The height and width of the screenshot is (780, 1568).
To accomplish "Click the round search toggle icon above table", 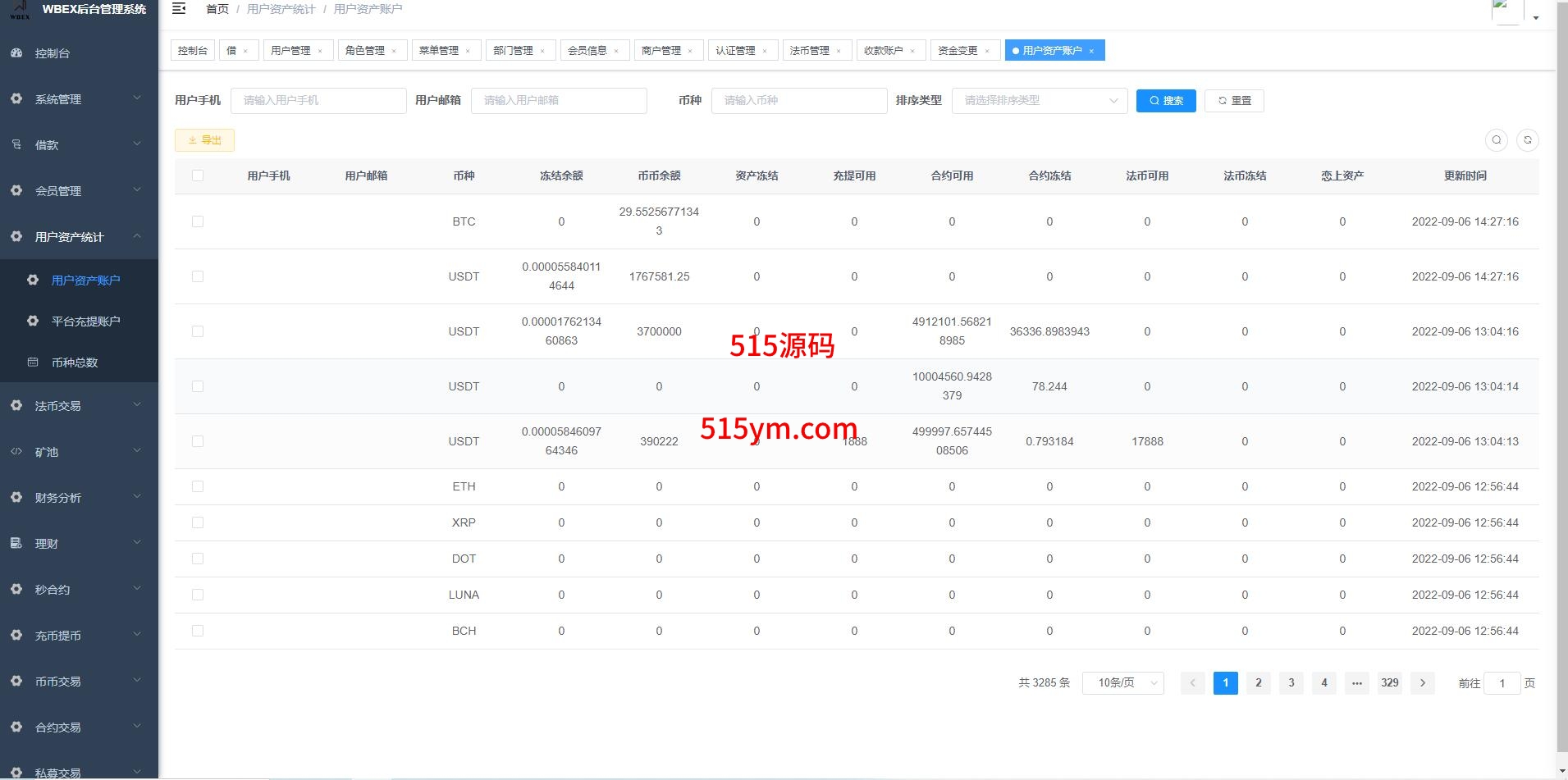I will (x=1496, y=140).
